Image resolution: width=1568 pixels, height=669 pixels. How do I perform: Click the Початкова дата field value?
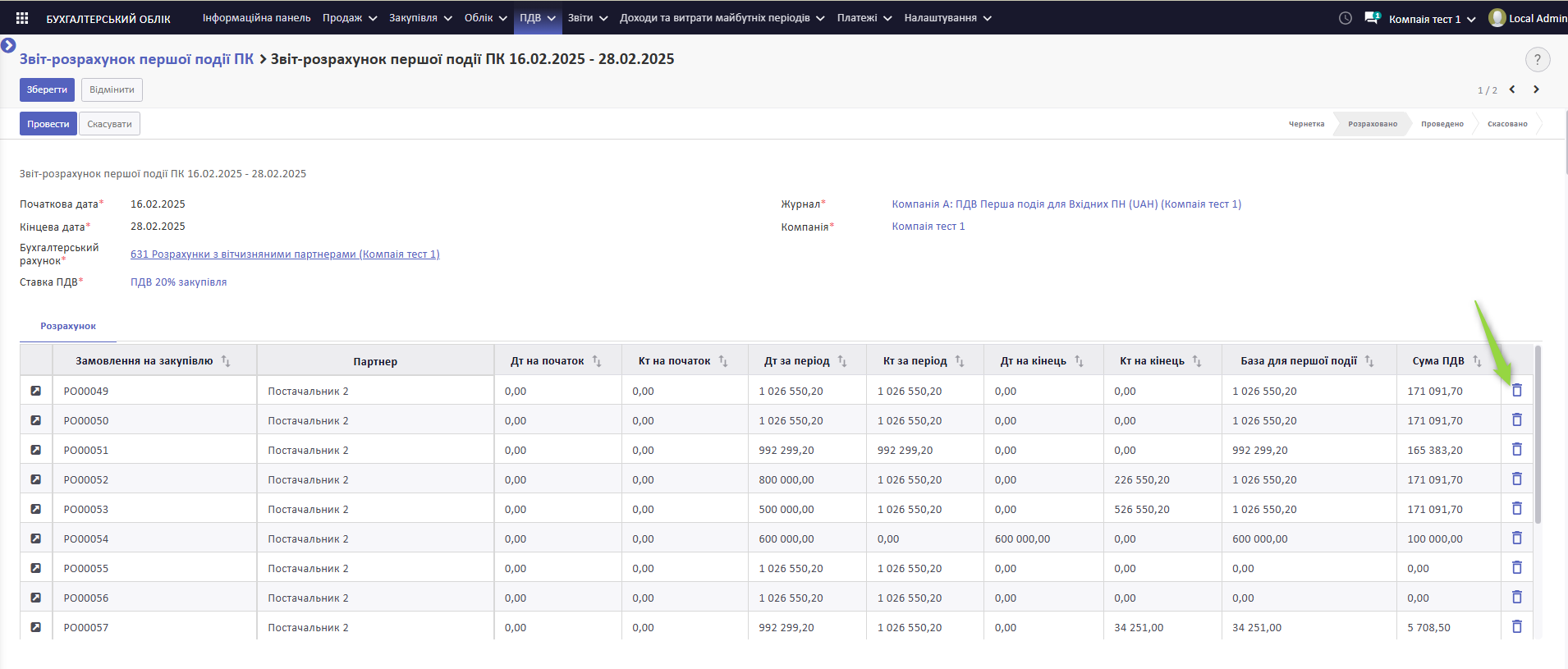[158, 204]
